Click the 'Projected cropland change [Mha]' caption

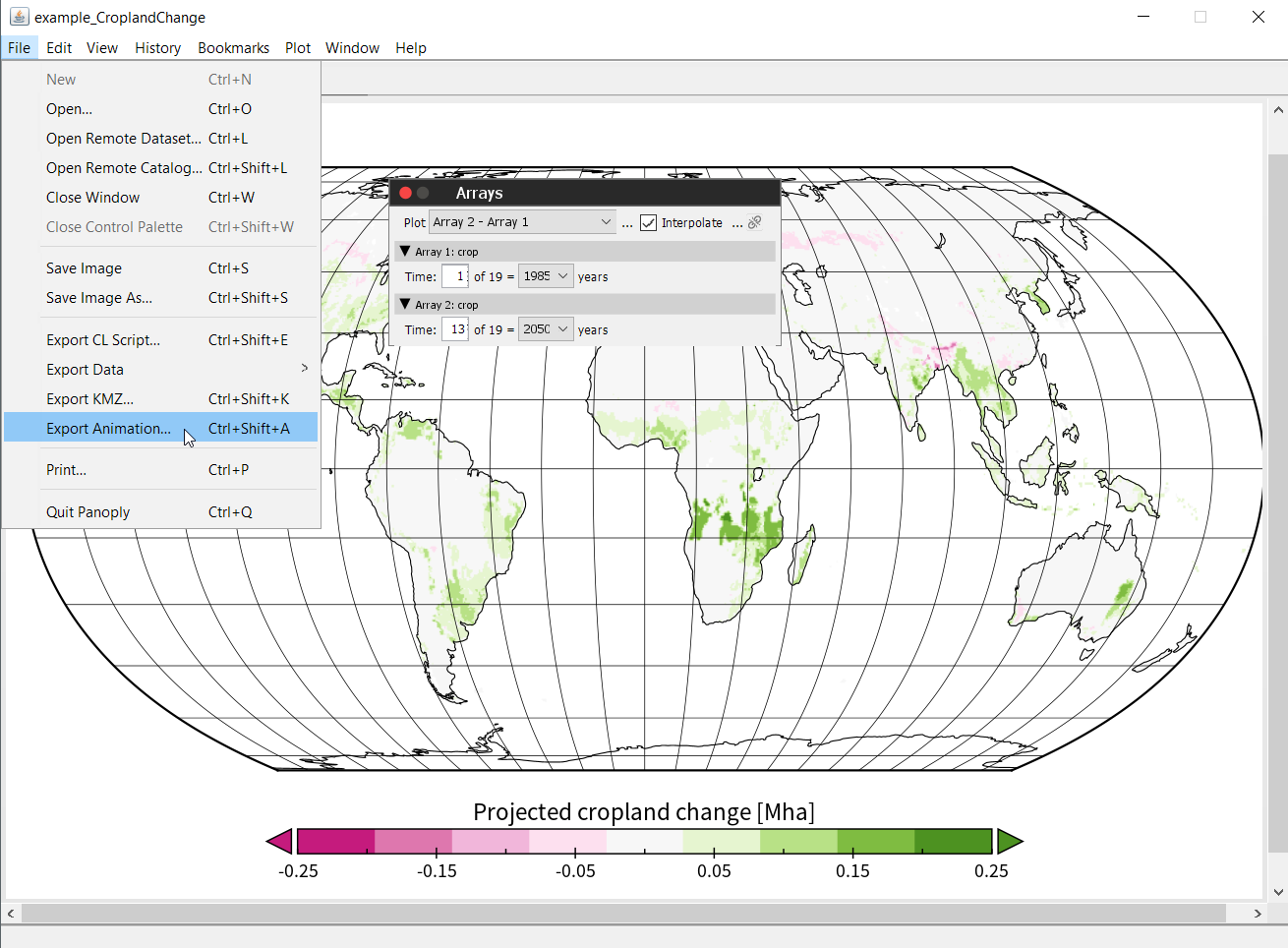pos(644,811)
